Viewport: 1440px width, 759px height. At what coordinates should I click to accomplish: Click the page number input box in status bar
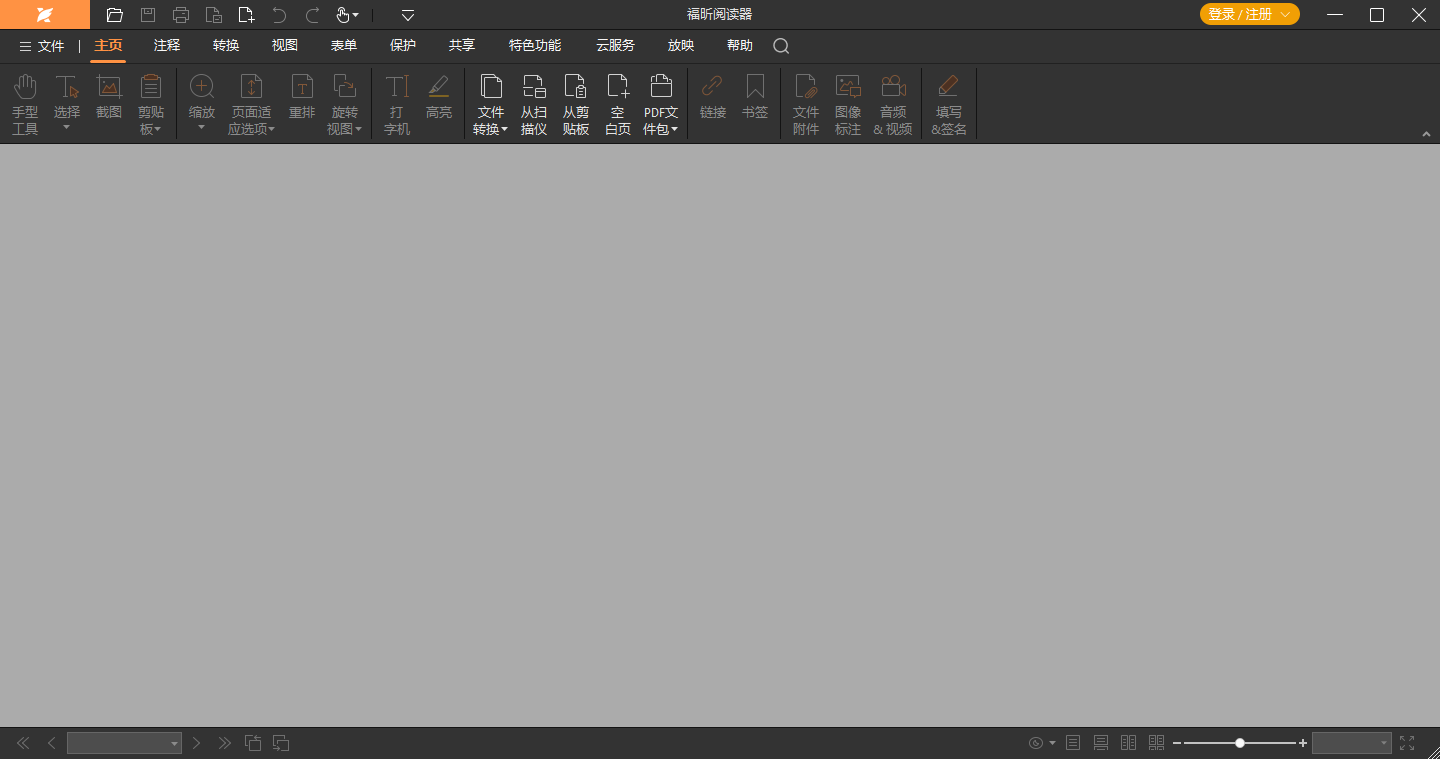tap(124, 743)
